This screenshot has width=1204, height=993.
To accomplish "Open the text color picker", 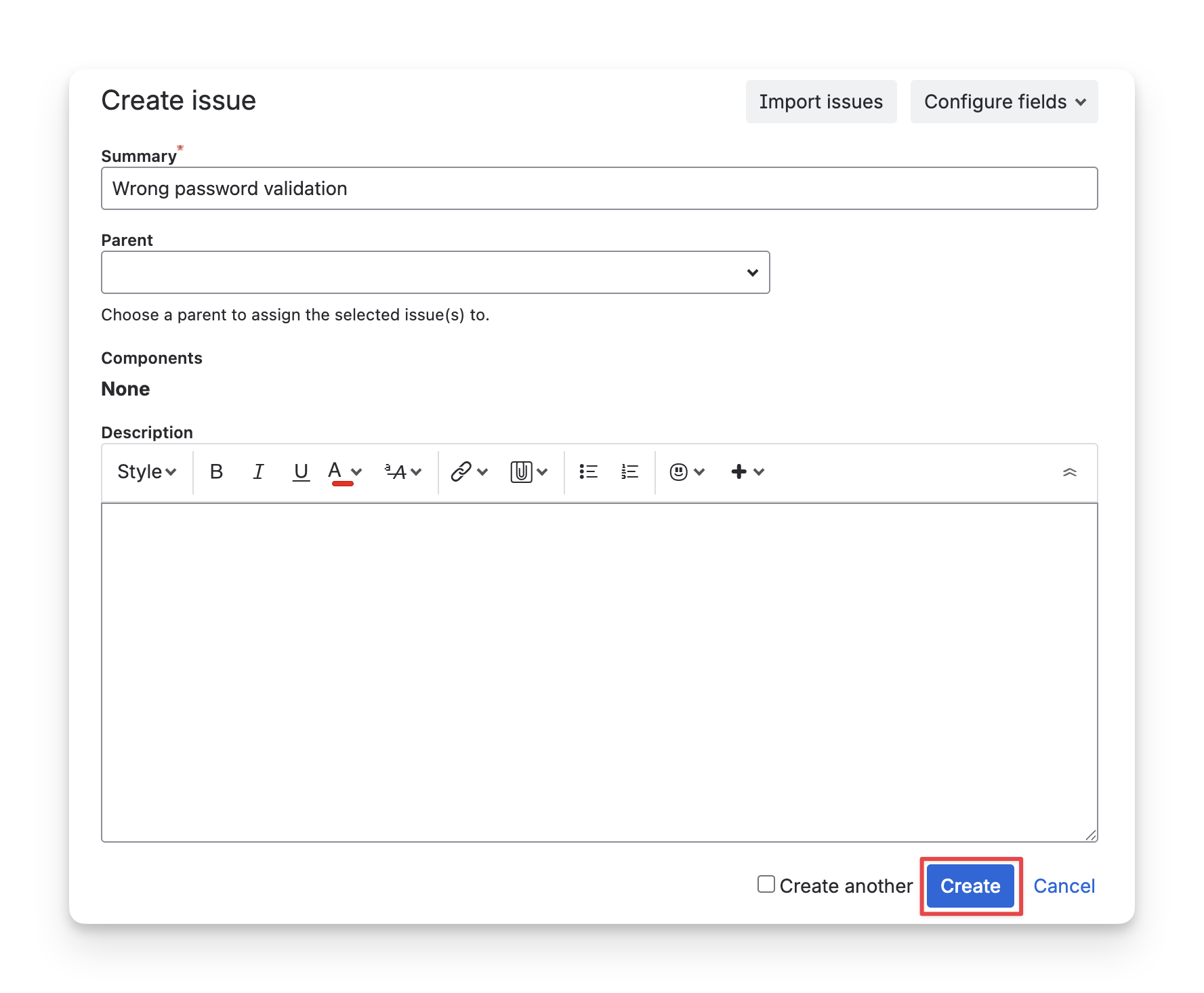I will [356, 472].
